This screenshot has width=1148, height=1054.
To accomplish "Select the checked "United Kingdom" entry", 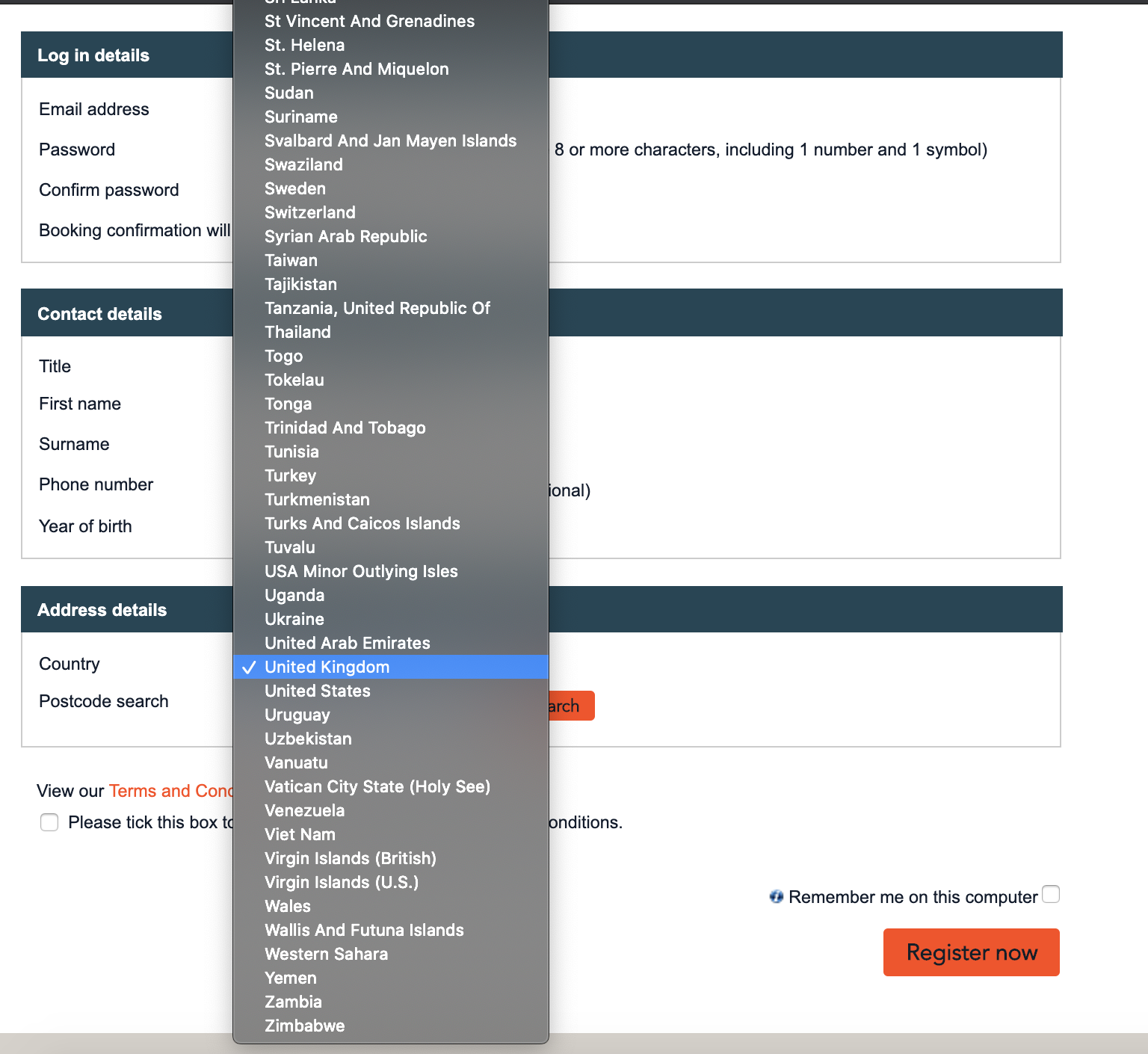I will pyautogui.click(x=327, y=667).
